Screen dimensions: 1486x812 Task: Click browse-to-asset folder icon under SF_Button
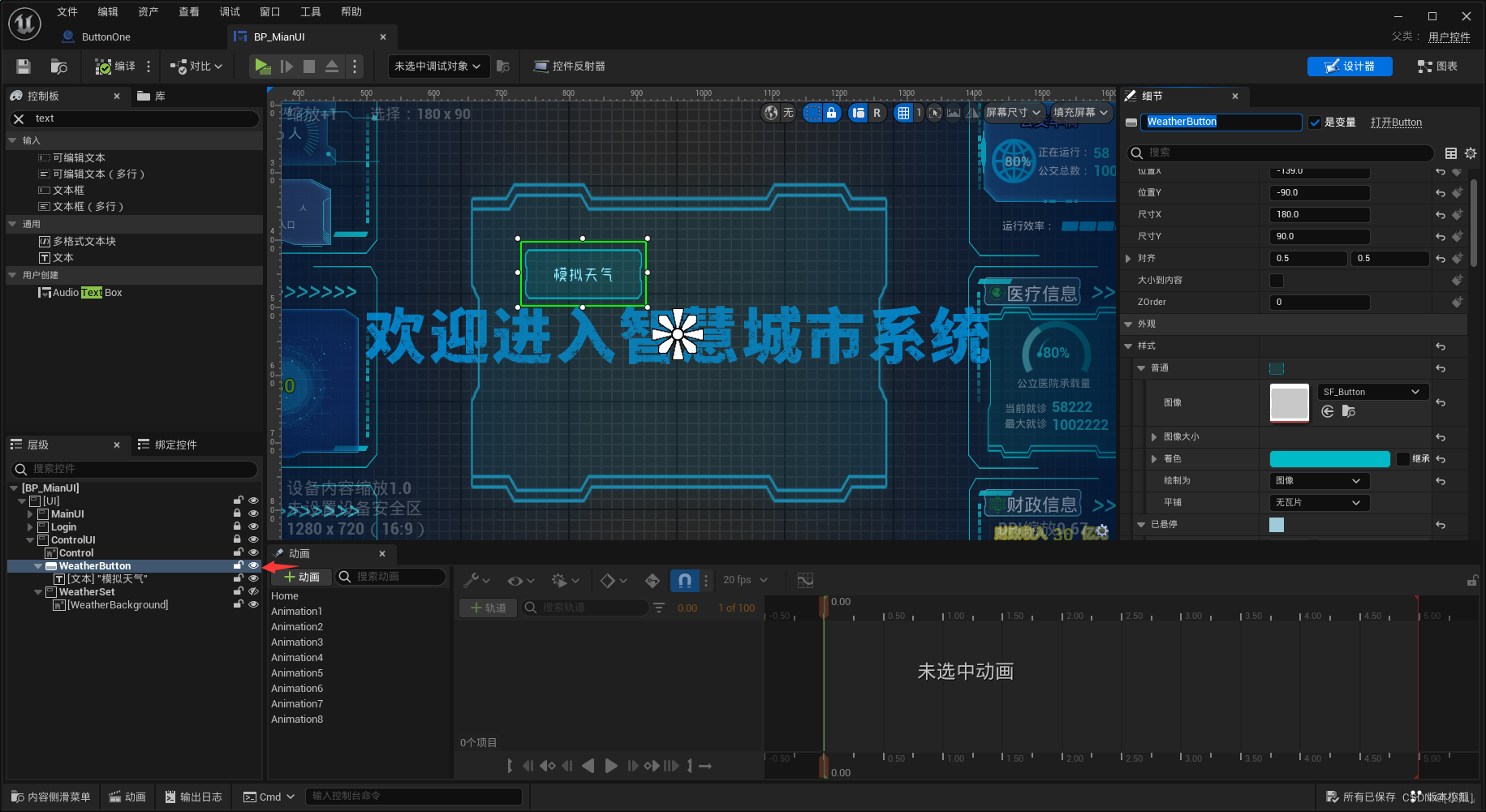pos(1349,411)
